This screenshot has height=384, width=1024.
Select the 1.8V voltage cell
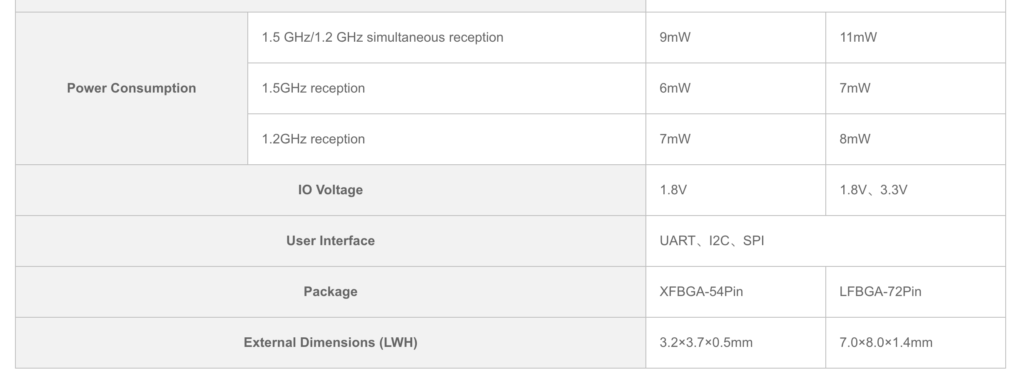point(735,190)
